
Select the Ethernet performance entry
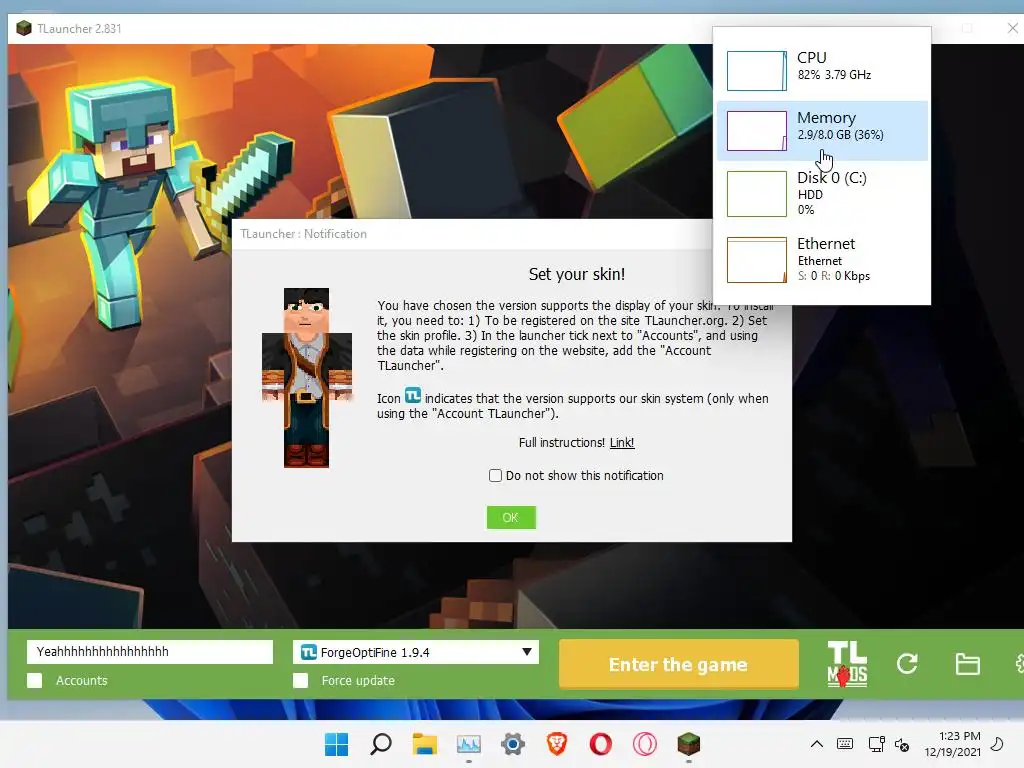[x=822, y=260]
